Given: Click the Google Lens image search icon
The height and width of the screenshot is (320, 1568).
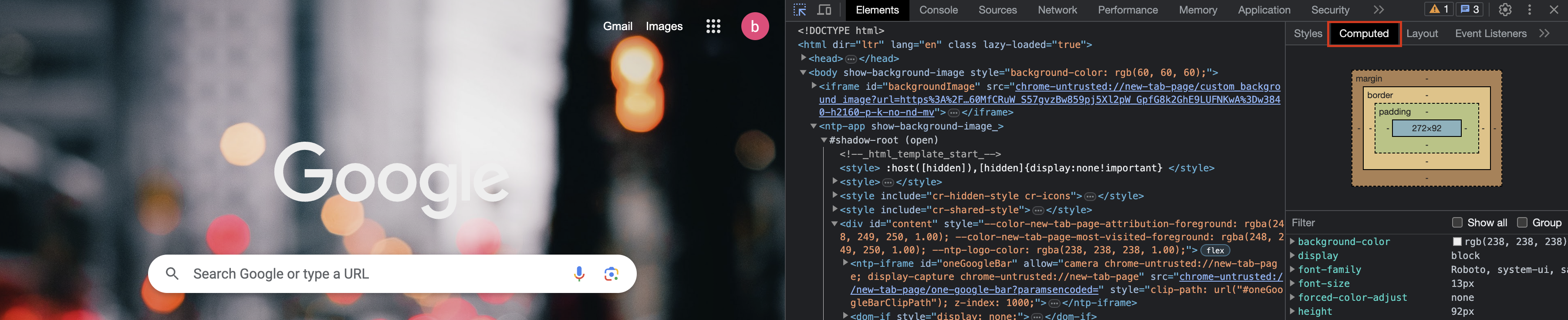Looking at the screenshot, I should point(611,274).
